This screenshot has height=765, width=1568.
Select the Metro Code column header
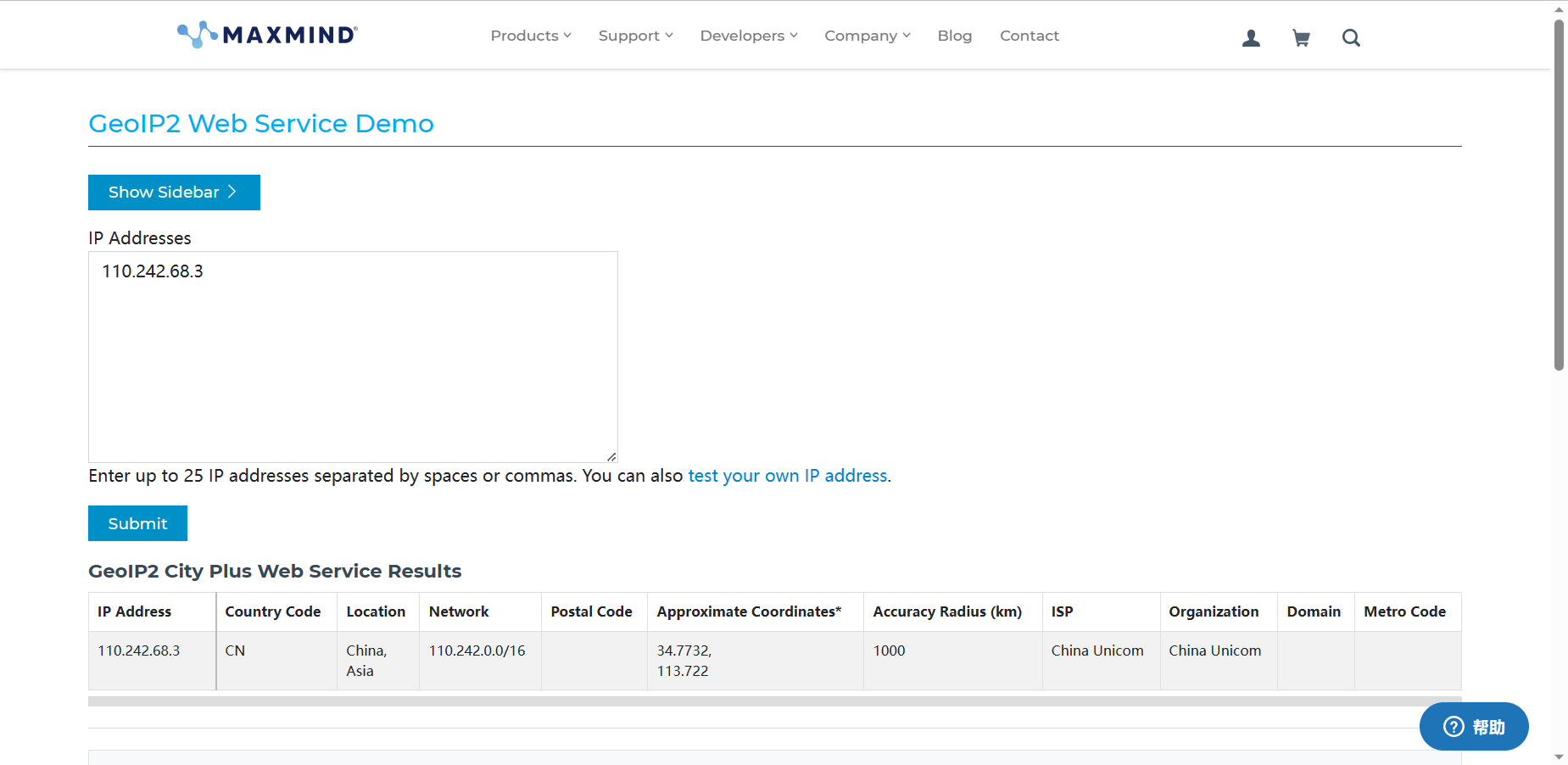click(1408, 611)
